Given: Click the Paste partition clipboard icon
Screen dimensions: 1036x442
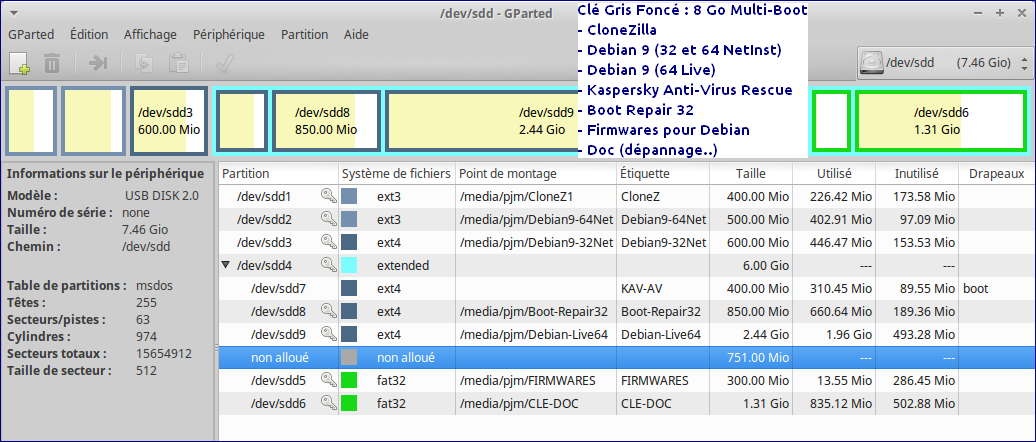Looking at the screenshot, I should tap(179, 64).
